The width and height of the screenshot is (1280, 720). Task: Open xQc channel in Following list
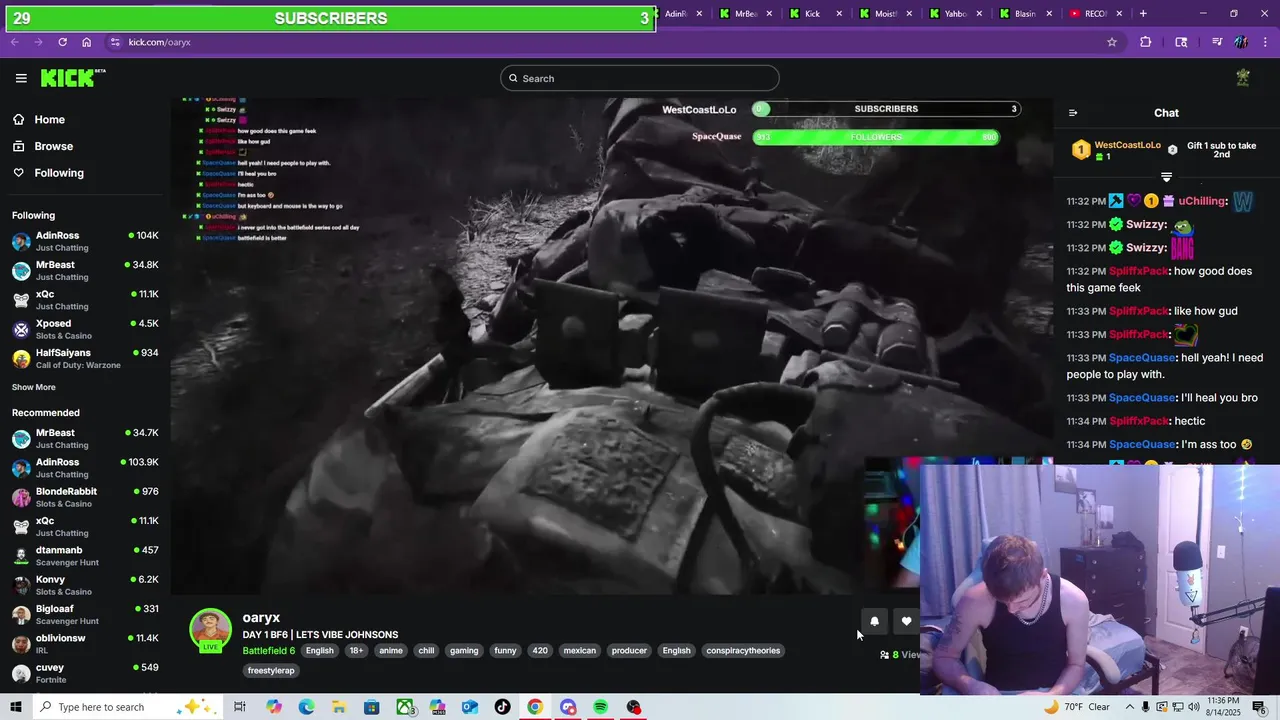[85, 300]
